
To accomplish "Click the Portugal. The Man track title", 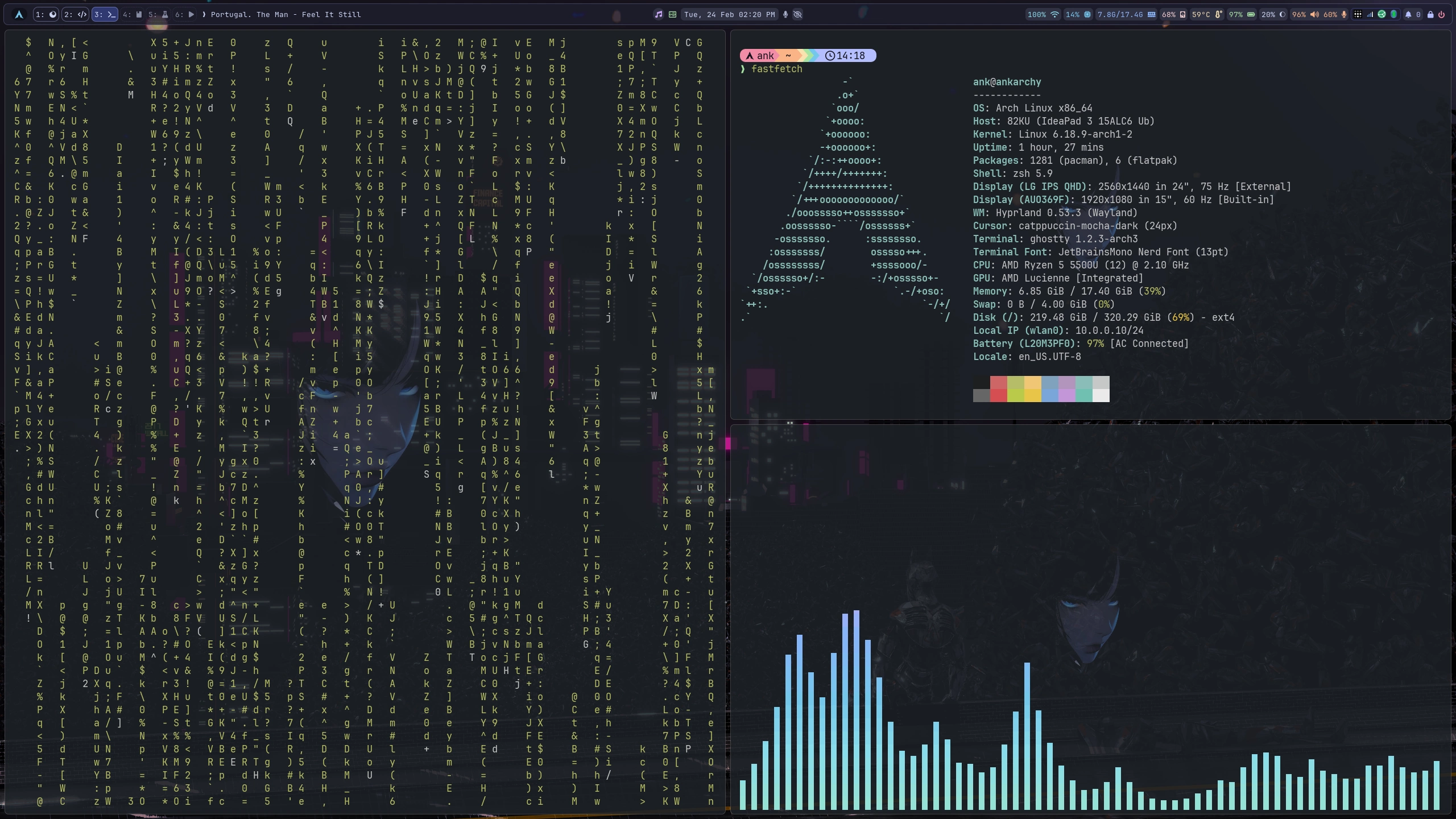I will point(286,15).
